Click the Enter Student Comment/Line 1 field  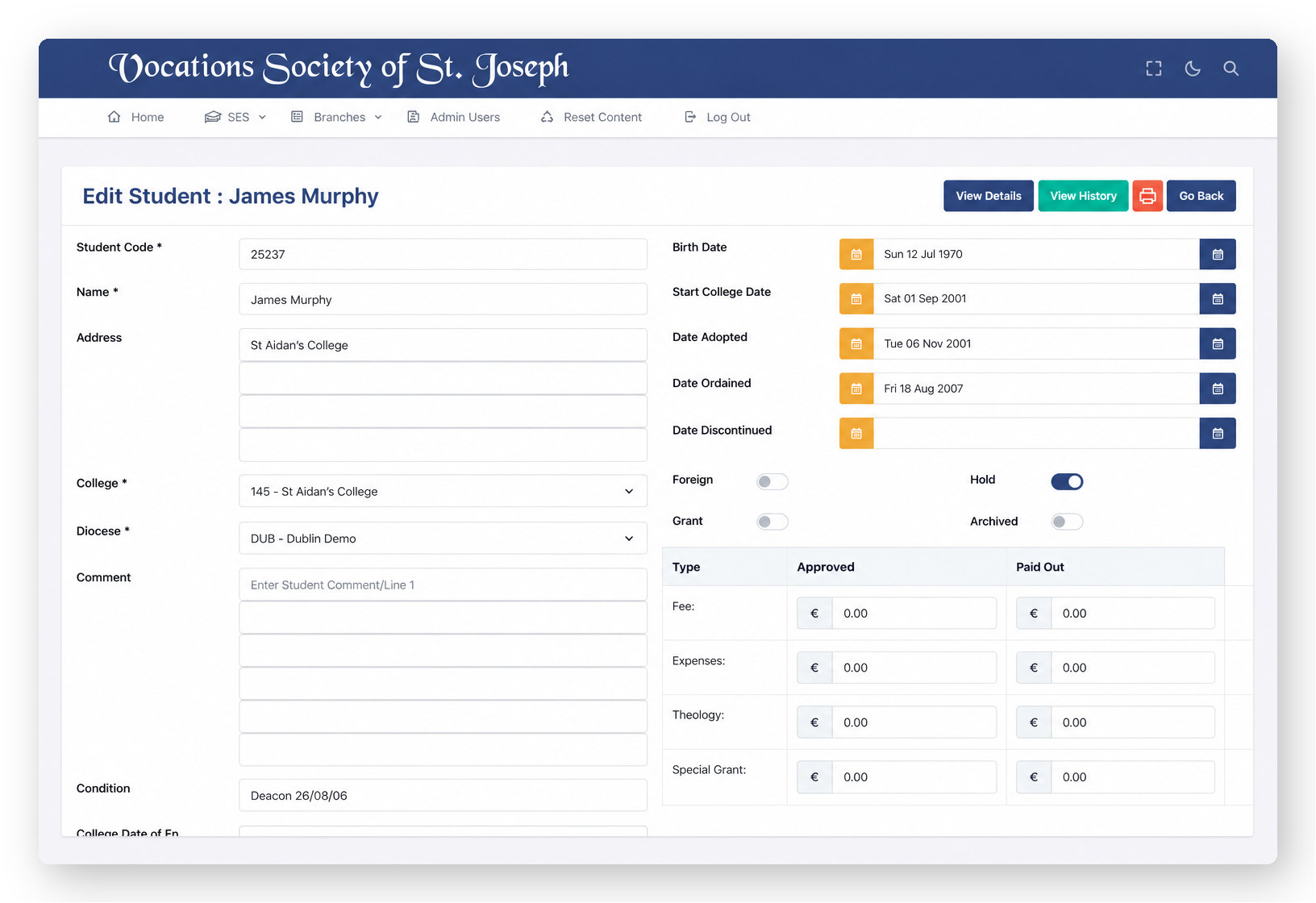(443, 585)
